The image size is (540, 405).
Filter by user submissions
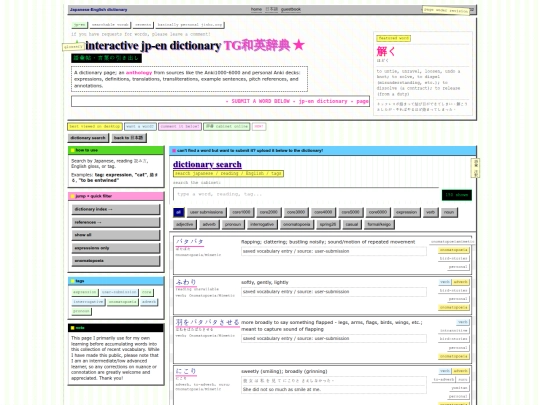coord(206,212)
